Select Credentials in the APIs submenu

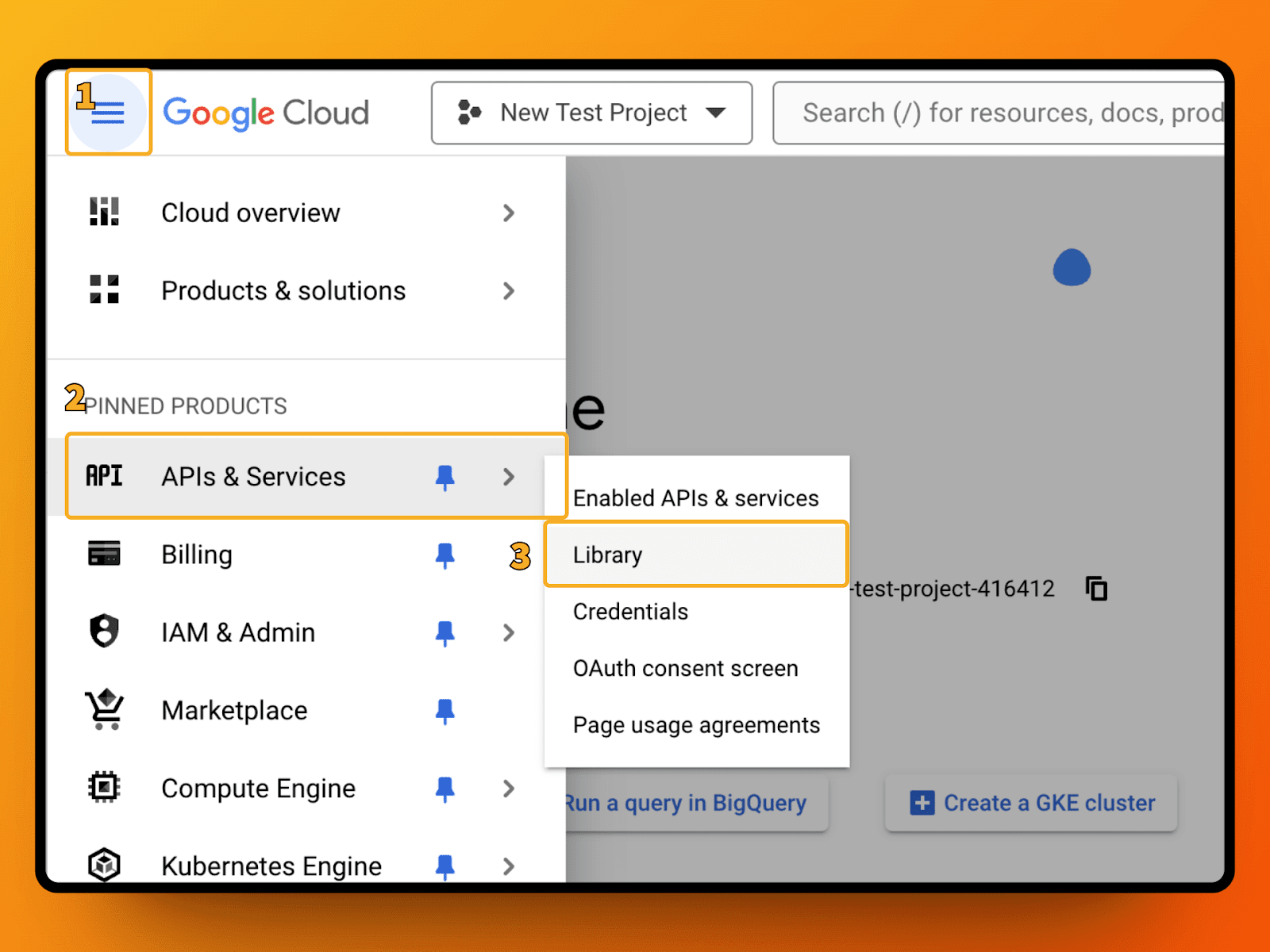pyautogui.click(x=696, y=612)
